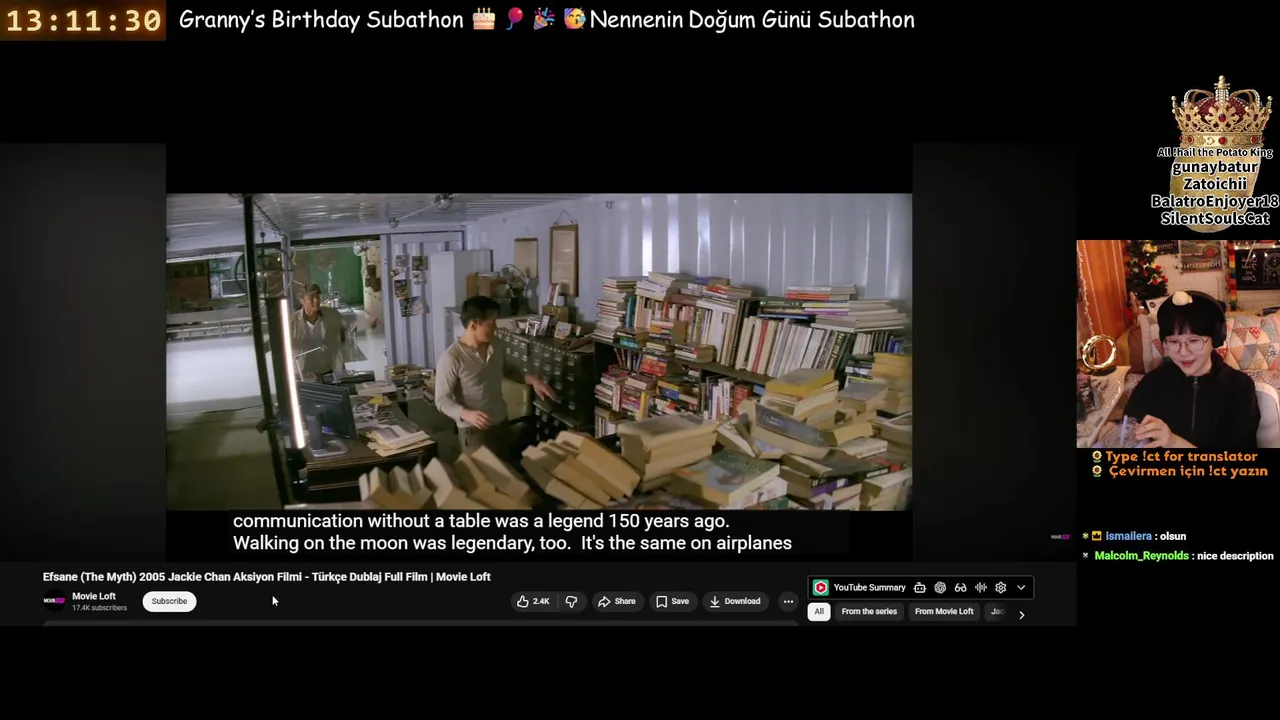This screenshot has height=720, width=1280.
Task: Open the three-dot more actions menu
Action: click(x=788, y=601)
